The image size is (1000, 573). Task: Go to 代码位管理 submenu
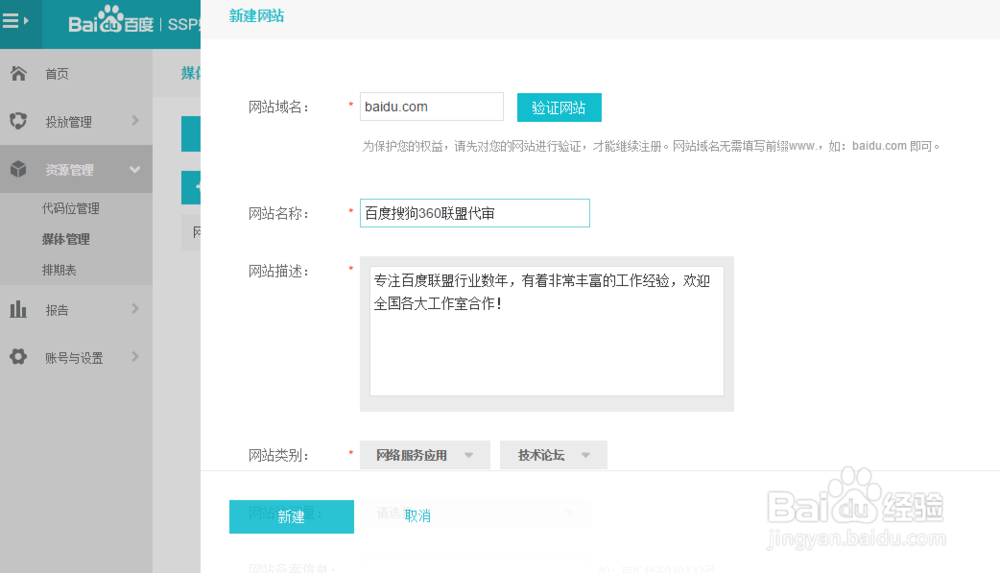(71, 208)
